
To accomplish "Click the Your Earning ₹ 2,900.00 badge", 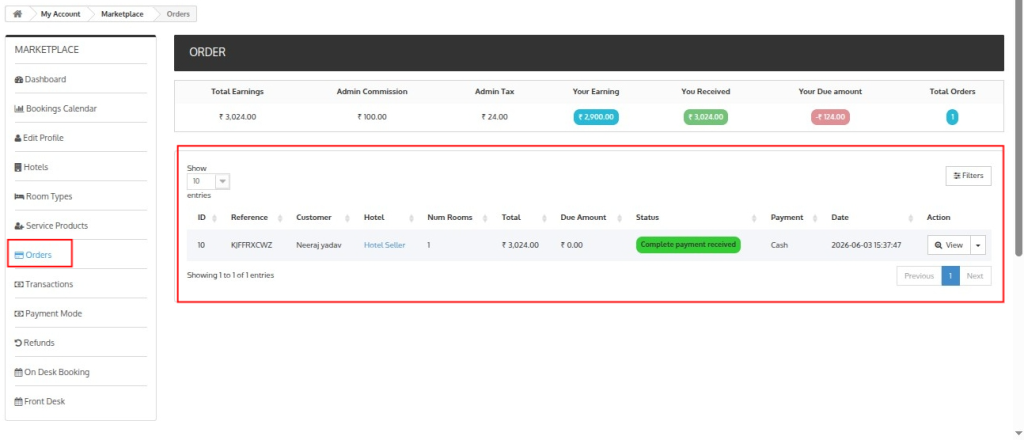I will 596,118.
